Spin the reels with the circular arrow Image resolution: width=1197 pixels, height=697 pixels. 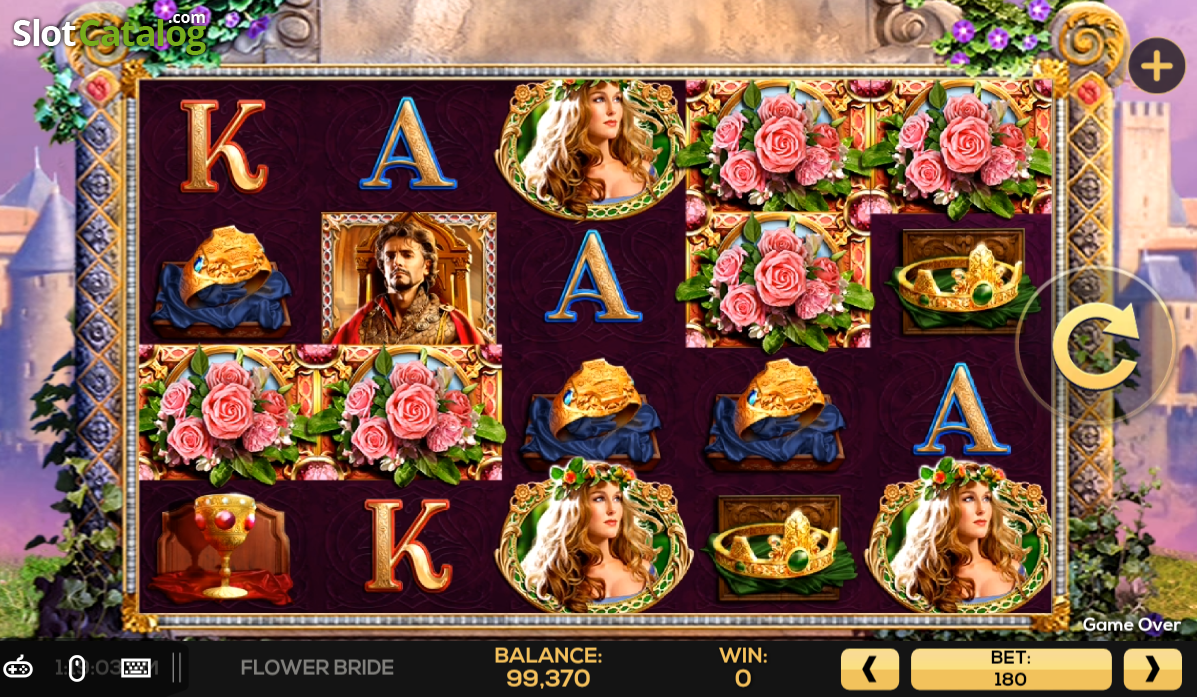[x=1096, y=346]
